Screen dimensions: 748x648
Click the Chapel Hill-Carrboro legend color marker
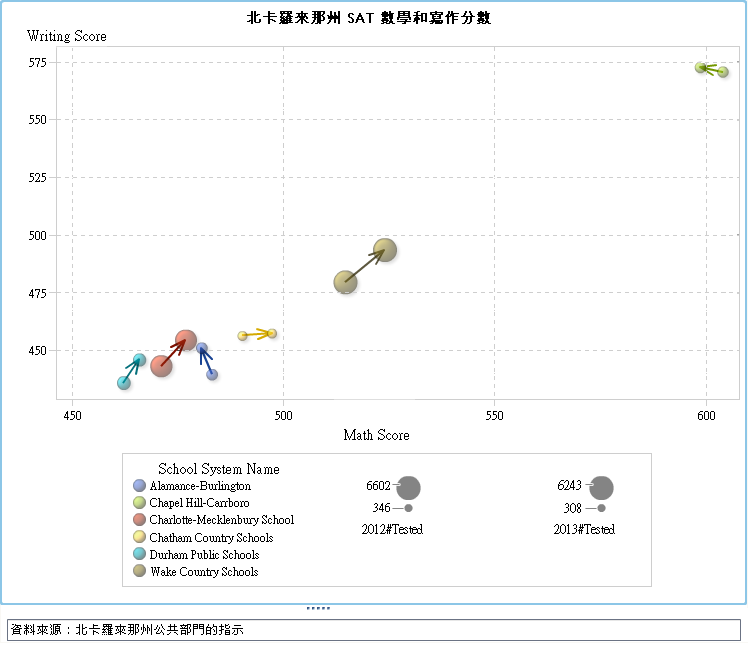140,503
